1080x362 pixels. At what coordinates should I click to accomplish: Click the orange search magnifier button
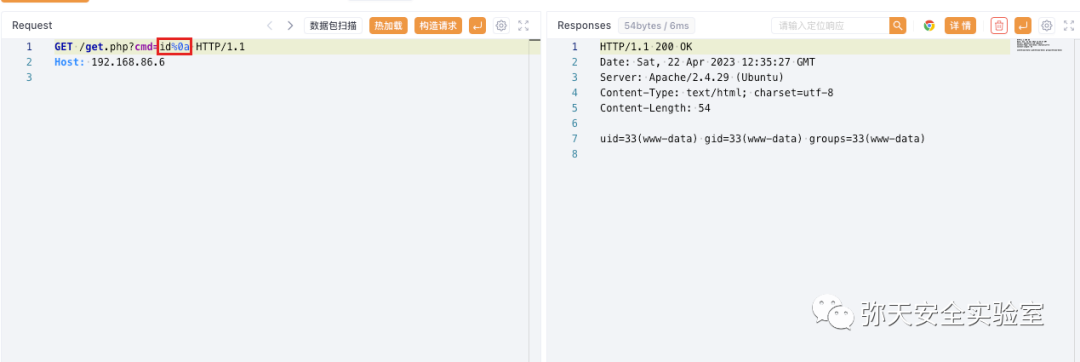897,25
